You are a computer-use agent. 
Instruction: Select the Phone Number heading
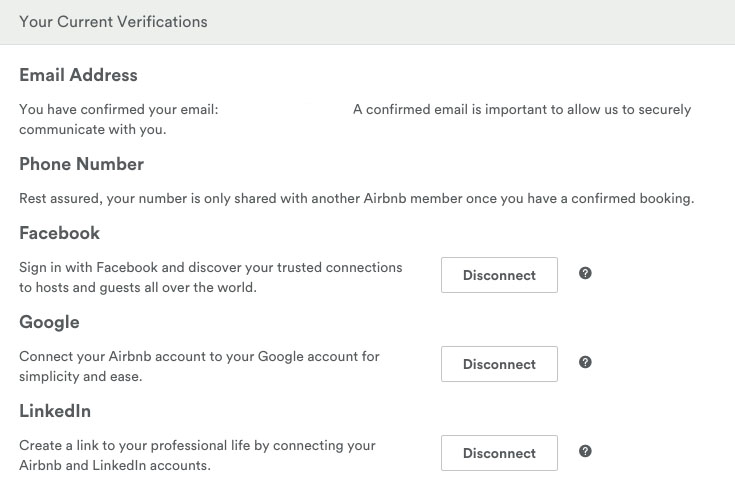tap(82, 164)
